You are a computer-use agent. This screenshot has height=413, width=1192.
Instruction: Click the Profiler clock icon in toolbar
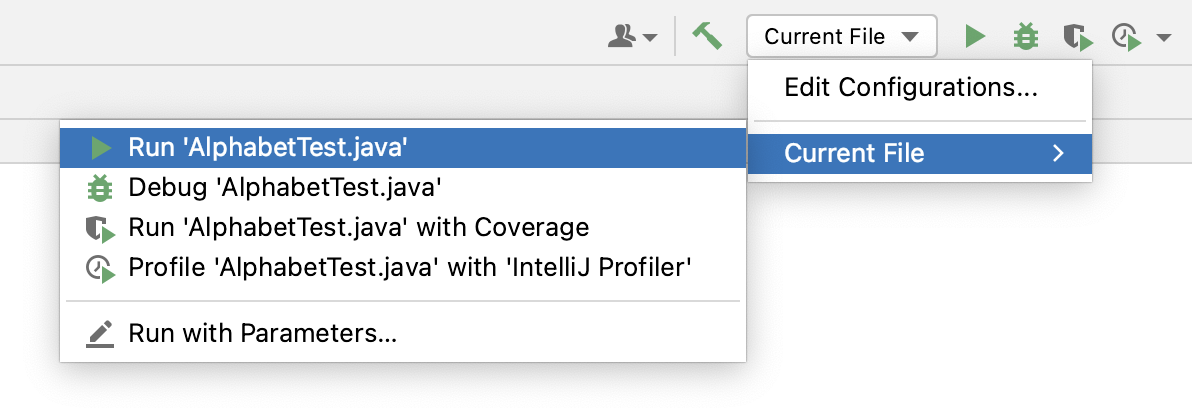(x=1127, y=37)
